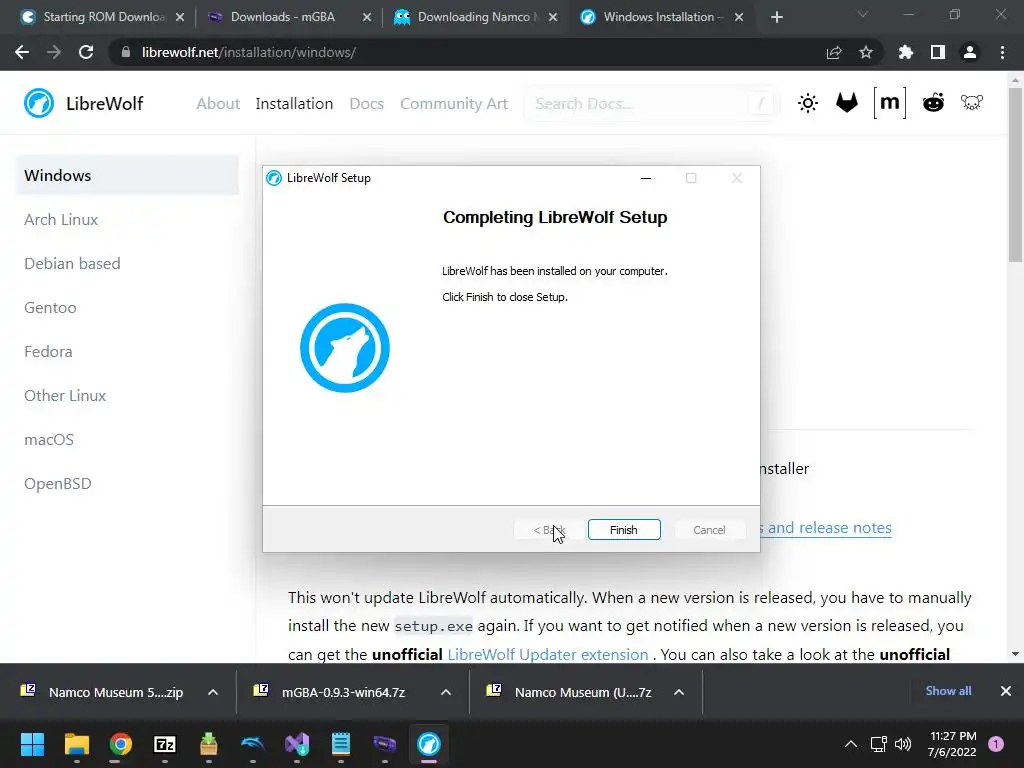The width and height of the screenshot is (1024, 768).
Task: Open Chrome extensions puzzle icon
Action: pos(906,52)
